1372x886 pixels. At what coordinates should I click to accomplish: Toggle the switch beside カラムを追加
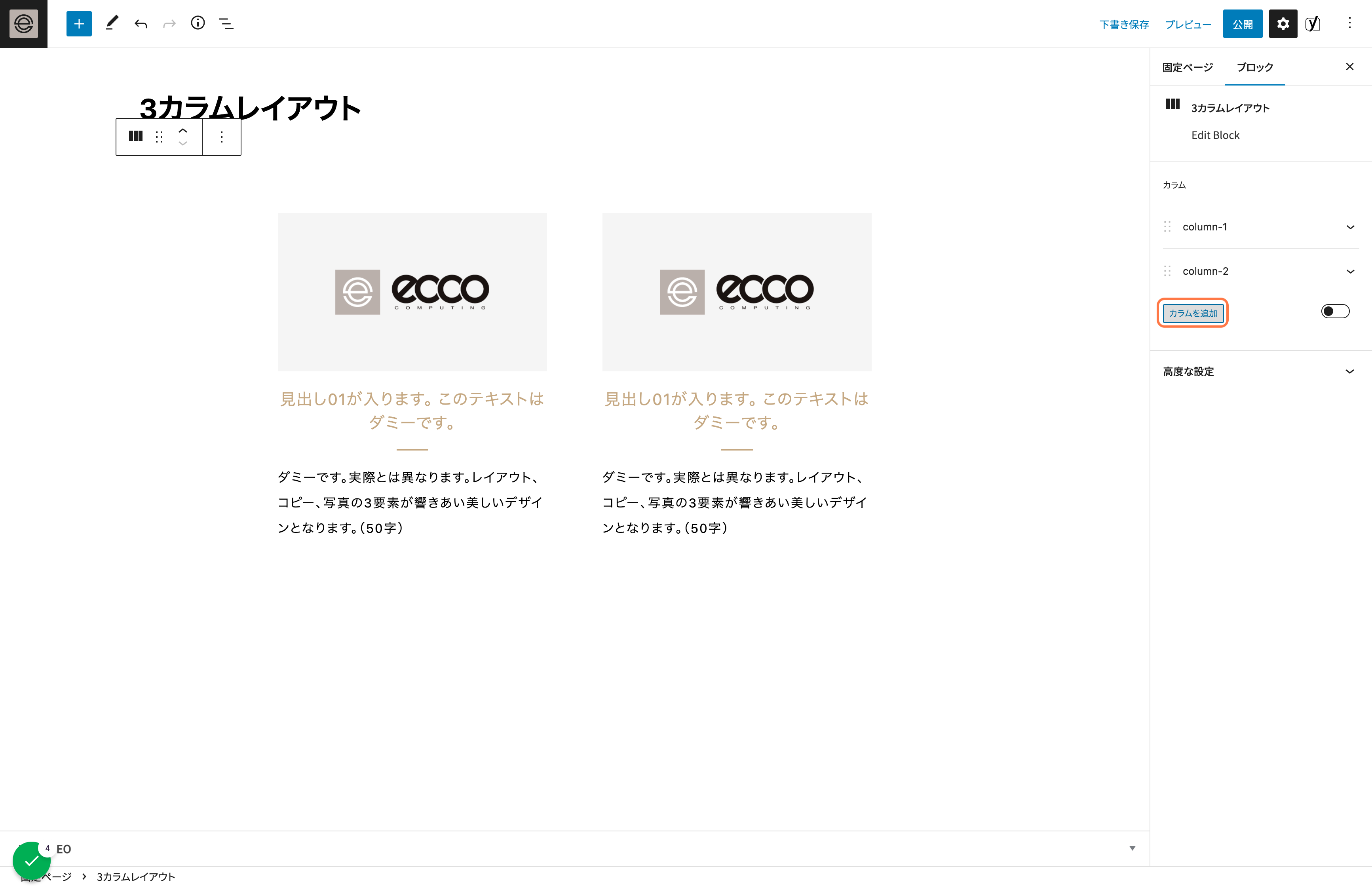1335,311
